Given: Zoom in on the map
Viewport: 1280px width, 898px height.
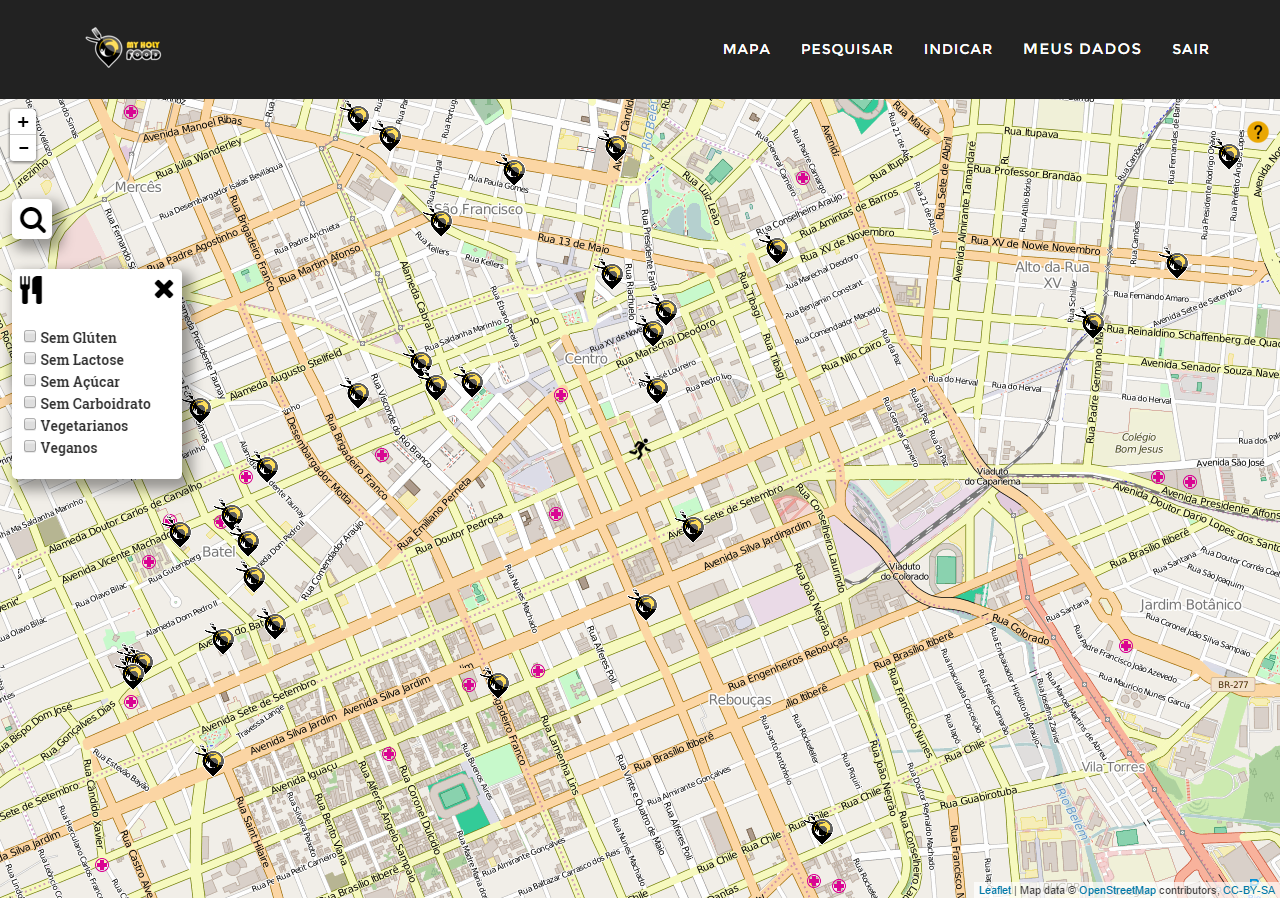Looking at the screenshot, I should 23,122.
